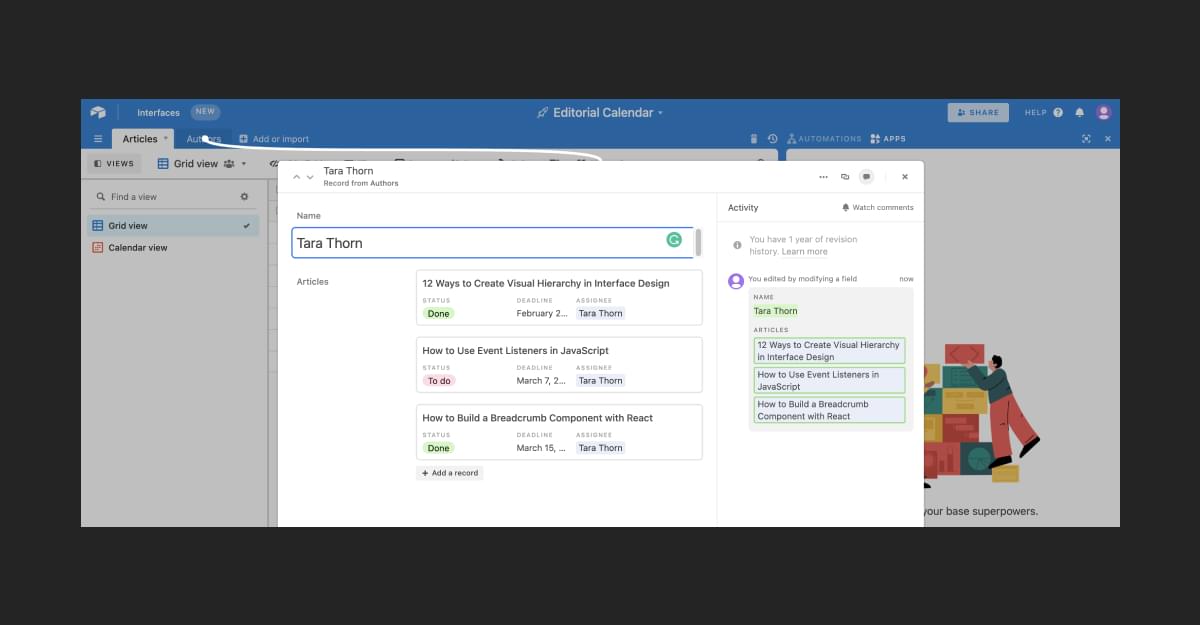The height and width of the screenshot is (625, 1200).
Task: Toggle the Views sidebar button
Action: tap(113, 164)
